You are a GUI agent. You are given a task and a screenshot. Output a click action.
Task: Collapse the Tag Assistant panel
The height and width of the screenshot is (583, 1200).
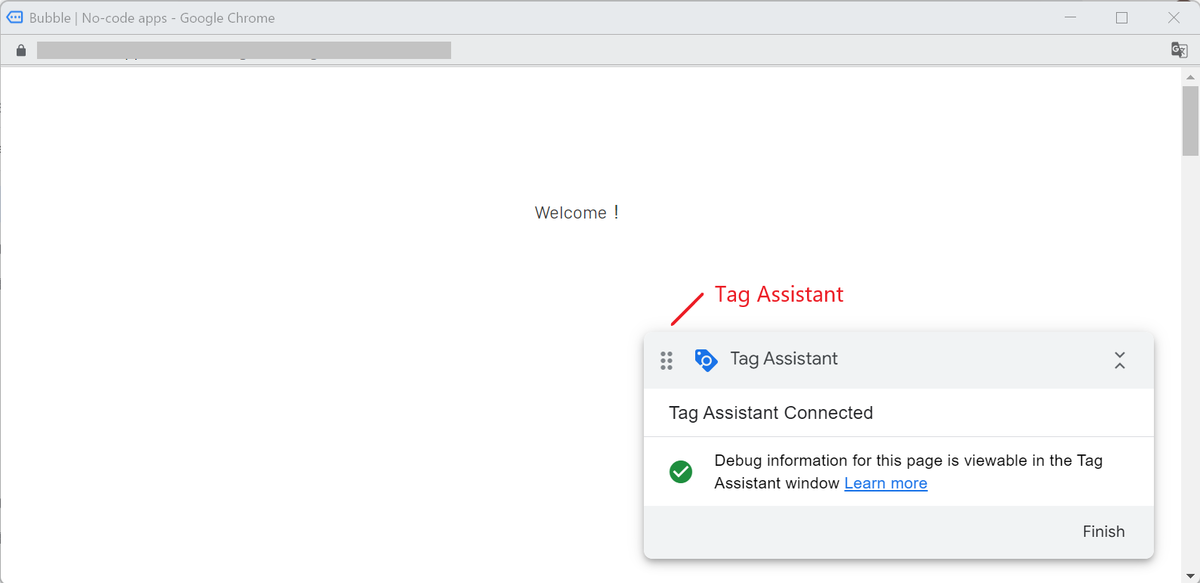[x=1120, y=360]
